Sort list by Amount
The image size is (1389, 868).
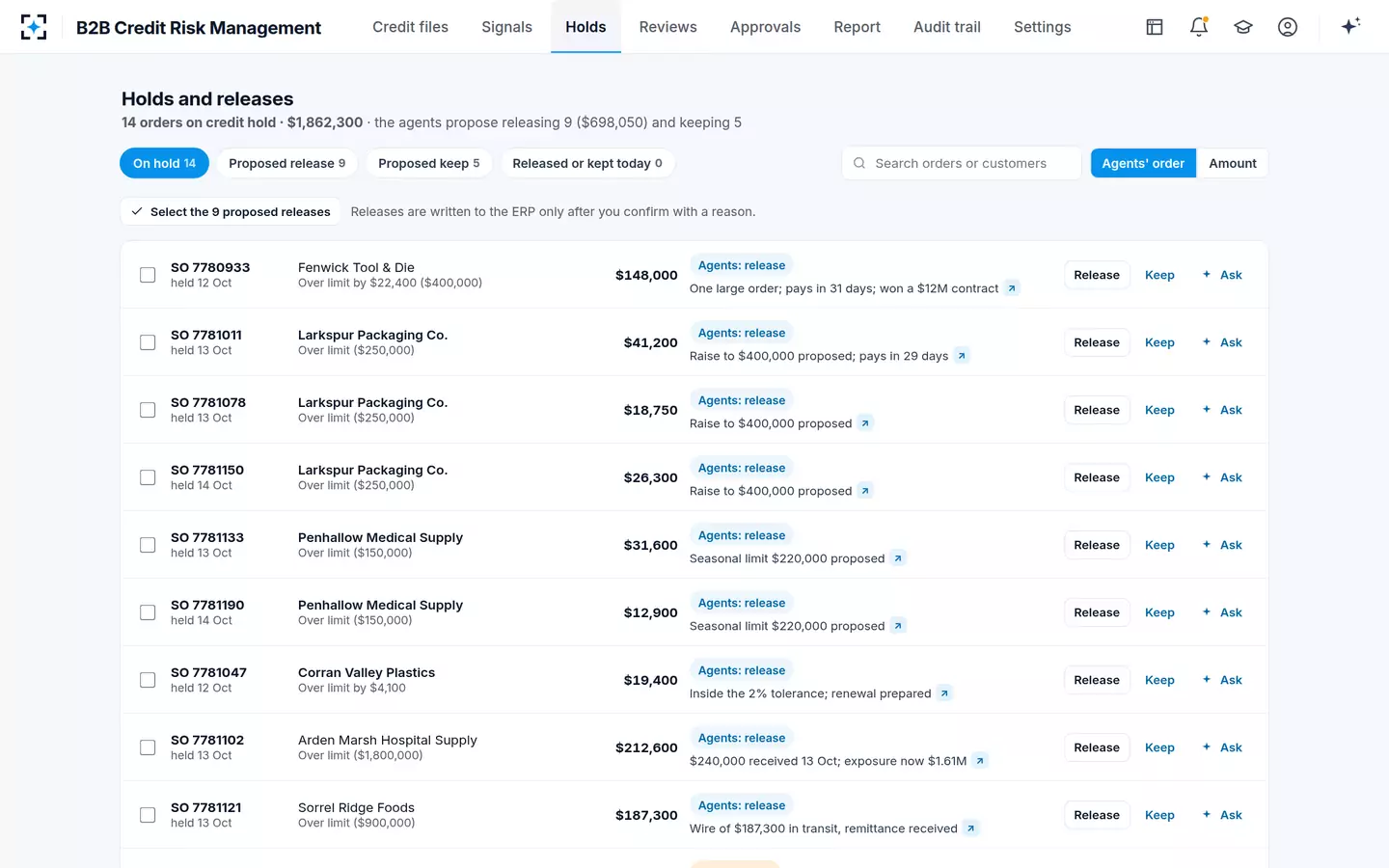[1233, 163]
